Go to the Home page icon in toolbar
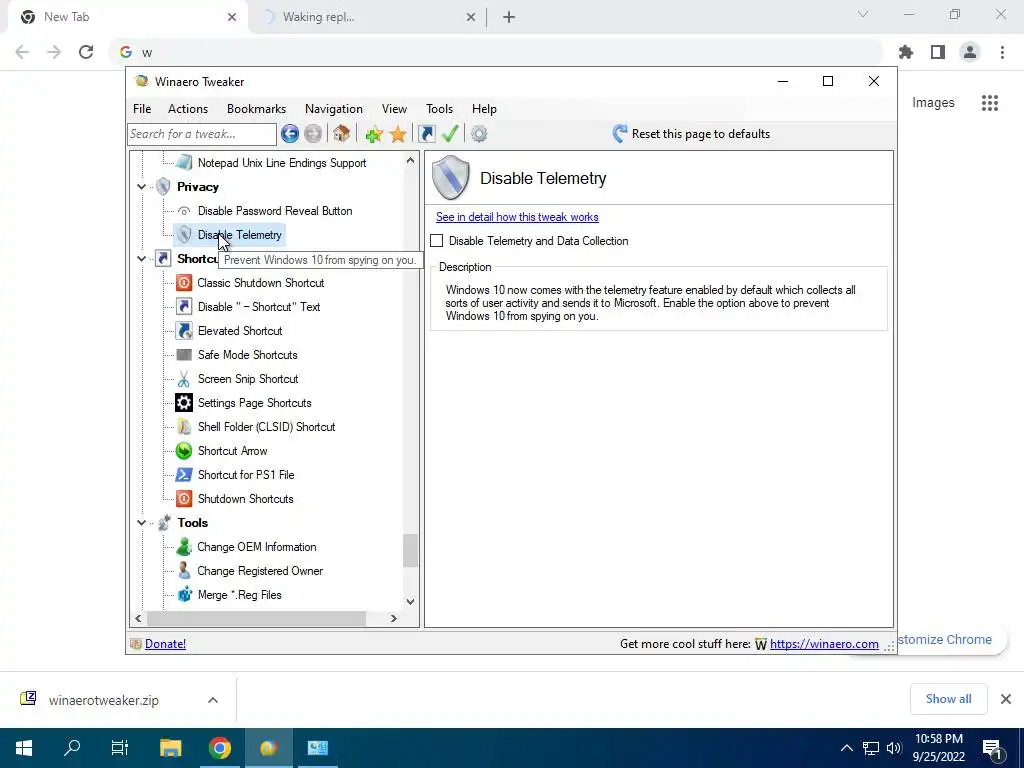The image size is (1024, 768). click(342, 134)
